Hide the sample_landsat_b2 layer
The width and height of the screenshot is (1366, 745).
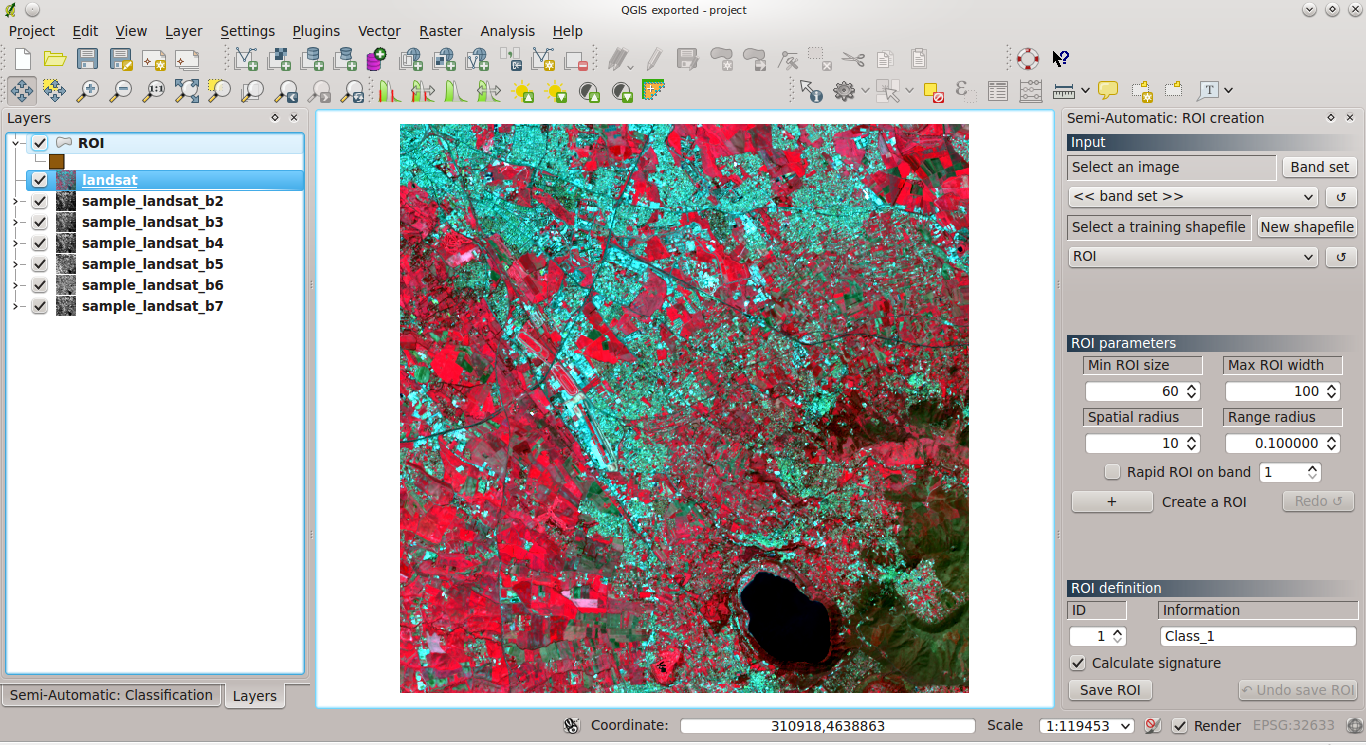(x=39, y=201)
